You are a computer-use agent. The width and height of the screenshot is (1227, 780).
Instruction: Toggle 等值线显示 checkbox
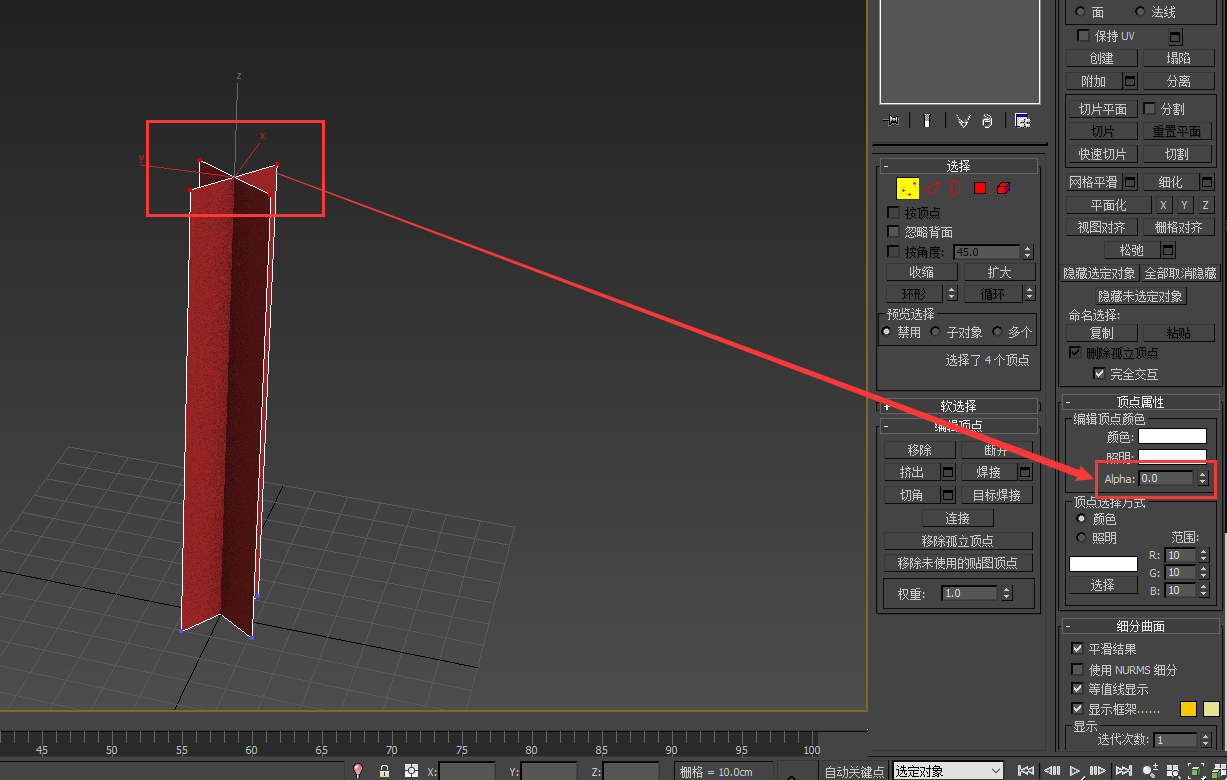[1077, 689]
